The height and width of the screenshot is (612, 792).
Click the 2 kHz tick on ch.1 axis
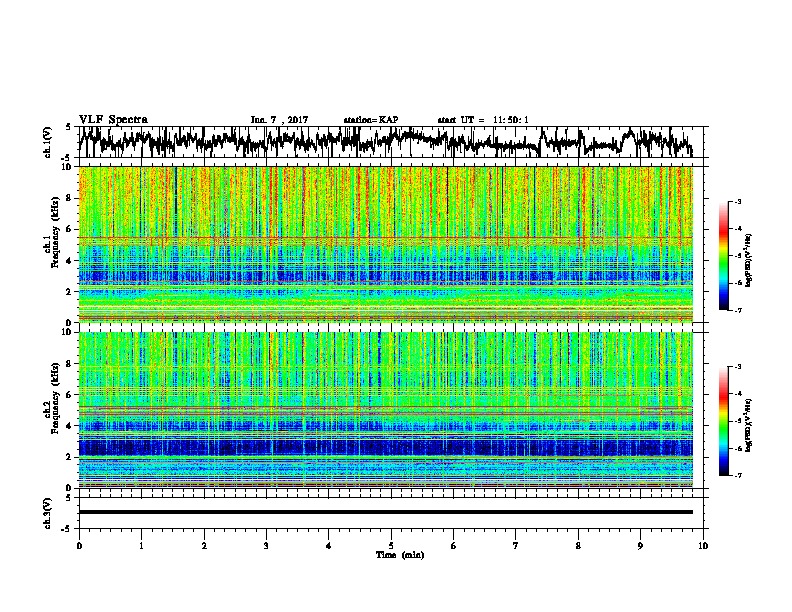(x=69, y=291)
